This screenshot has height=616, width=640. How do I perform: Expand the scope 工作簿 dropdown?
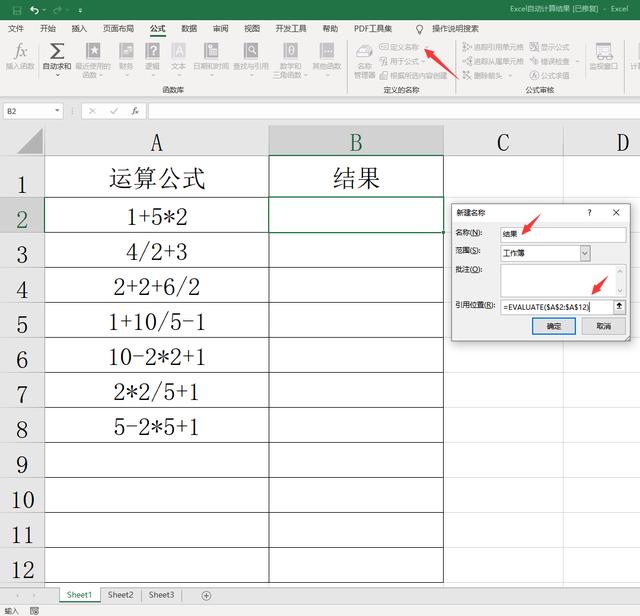click(x=585, y=253)
